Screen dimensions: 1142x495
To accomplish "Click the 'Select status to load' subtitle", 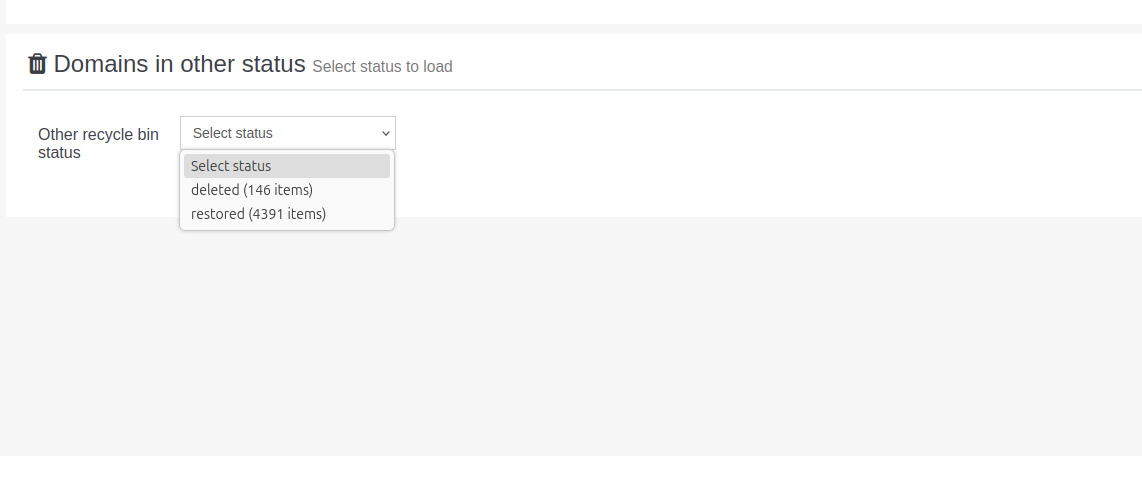I will [x=382, y=67].
